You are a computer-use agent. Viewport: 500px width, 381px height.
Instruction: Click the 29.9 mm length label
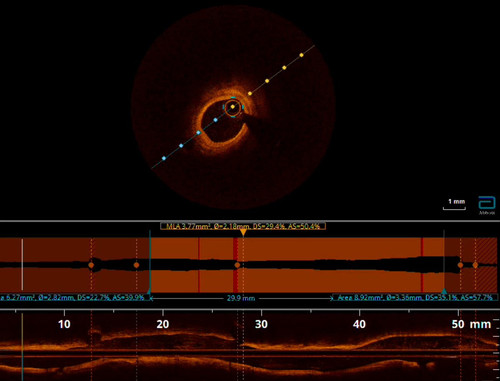coord(241,298)
